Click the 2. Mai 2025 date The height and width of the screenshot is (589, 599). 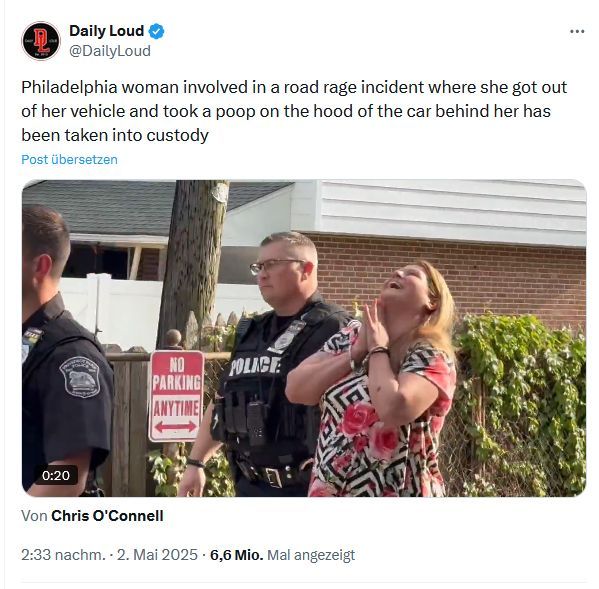157,555
